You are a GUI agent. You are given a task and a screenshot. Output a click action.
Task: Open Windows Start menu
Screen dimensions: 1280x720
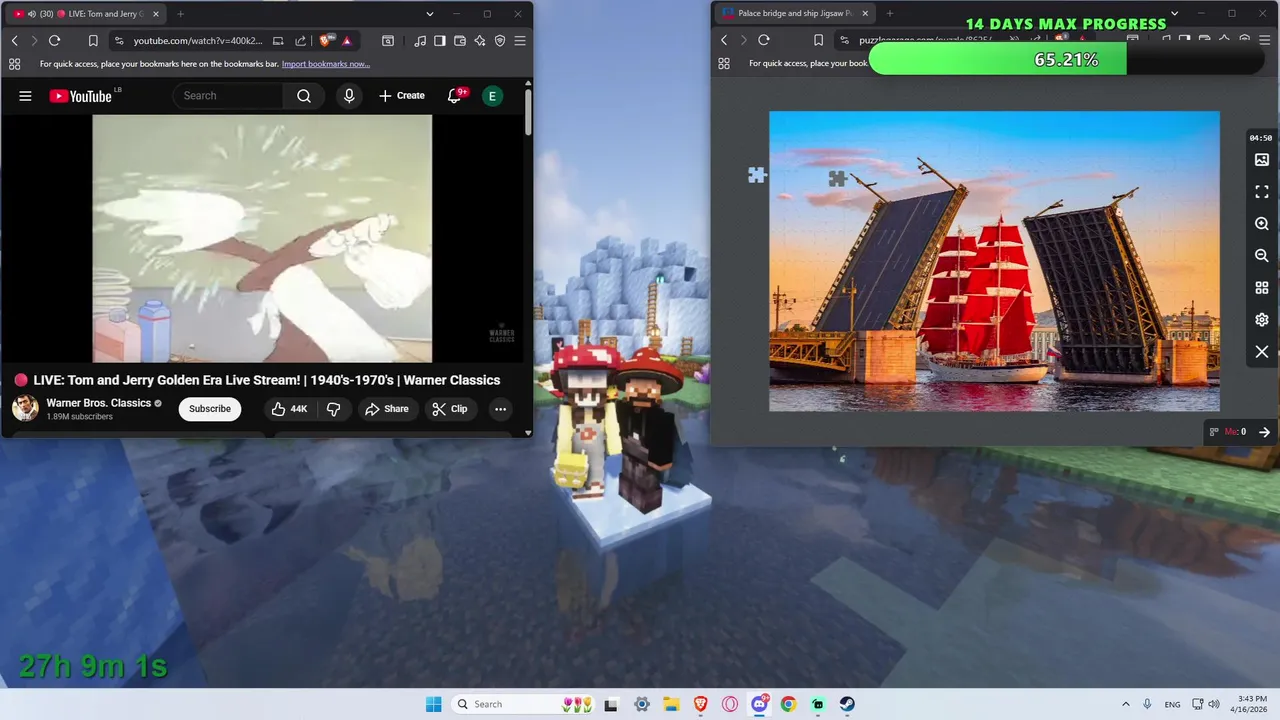pyautogui.click(x=433, y=704)
